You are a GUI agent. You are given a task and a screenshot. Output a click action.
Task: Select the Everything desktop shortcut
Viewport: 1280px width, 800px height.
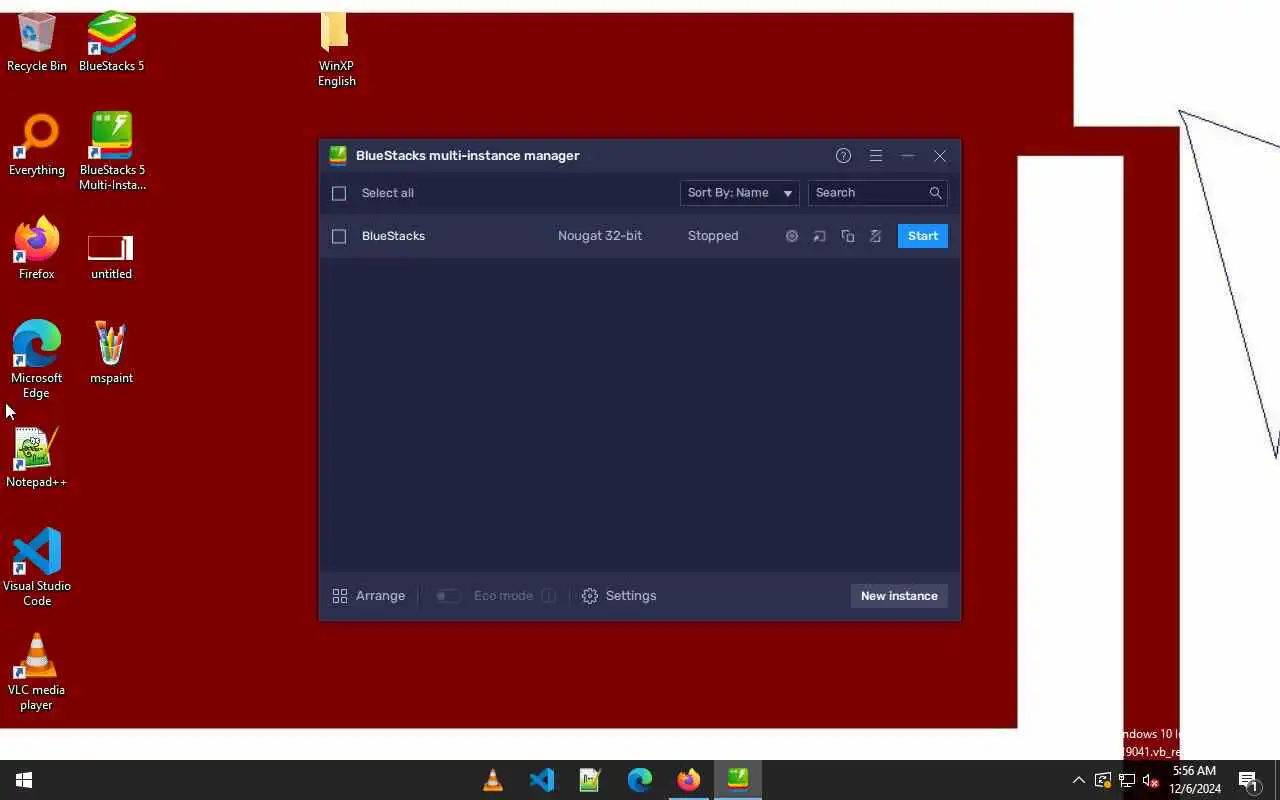click(37, 146)
